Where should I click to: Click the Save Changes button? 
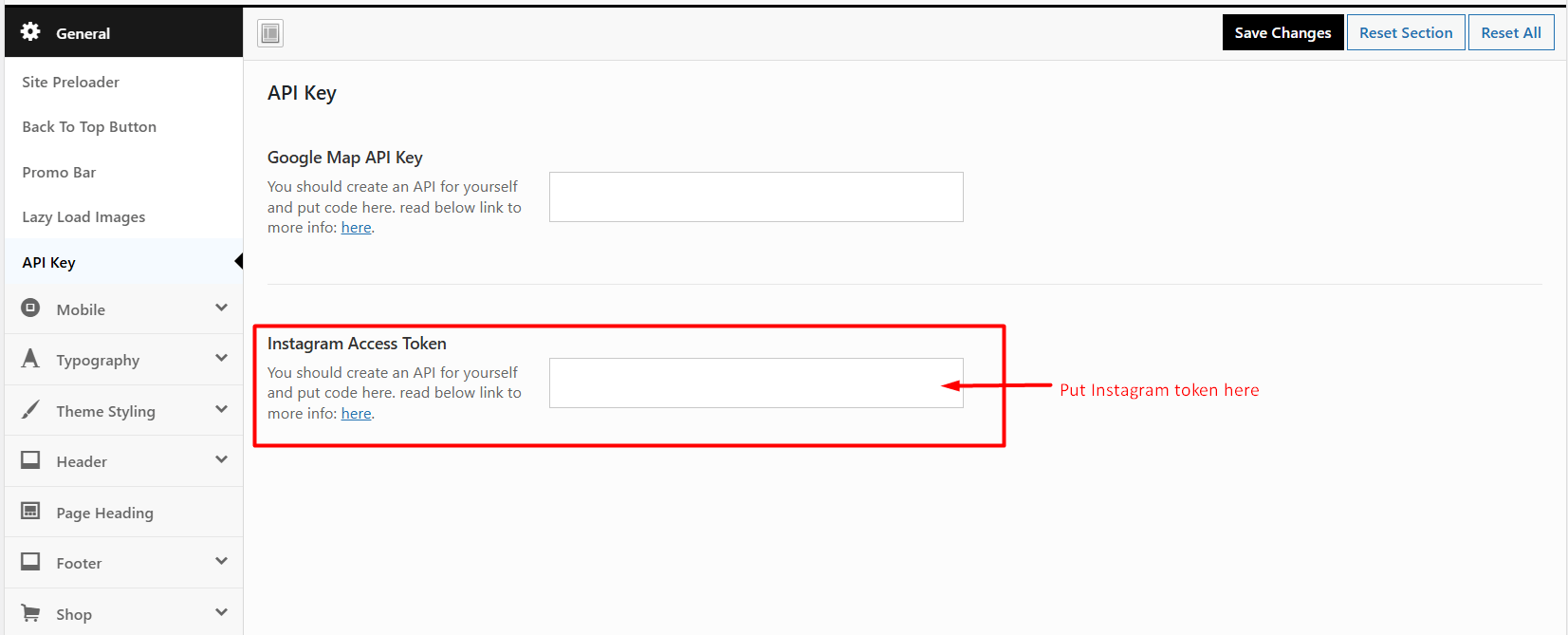point(1282,32)
